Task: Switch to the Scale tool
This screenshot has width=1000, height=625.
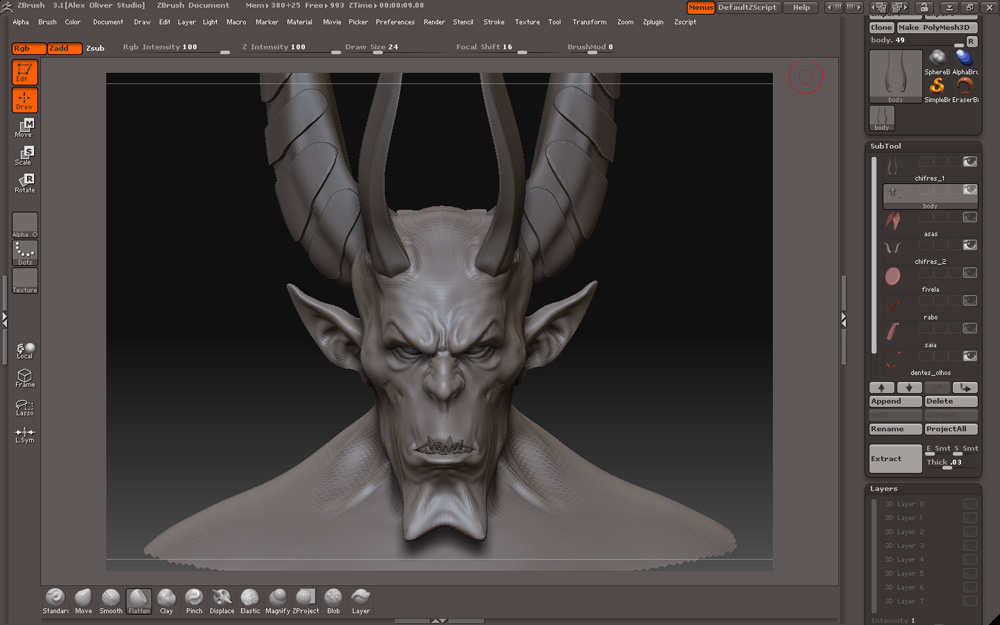Action: 25,155
